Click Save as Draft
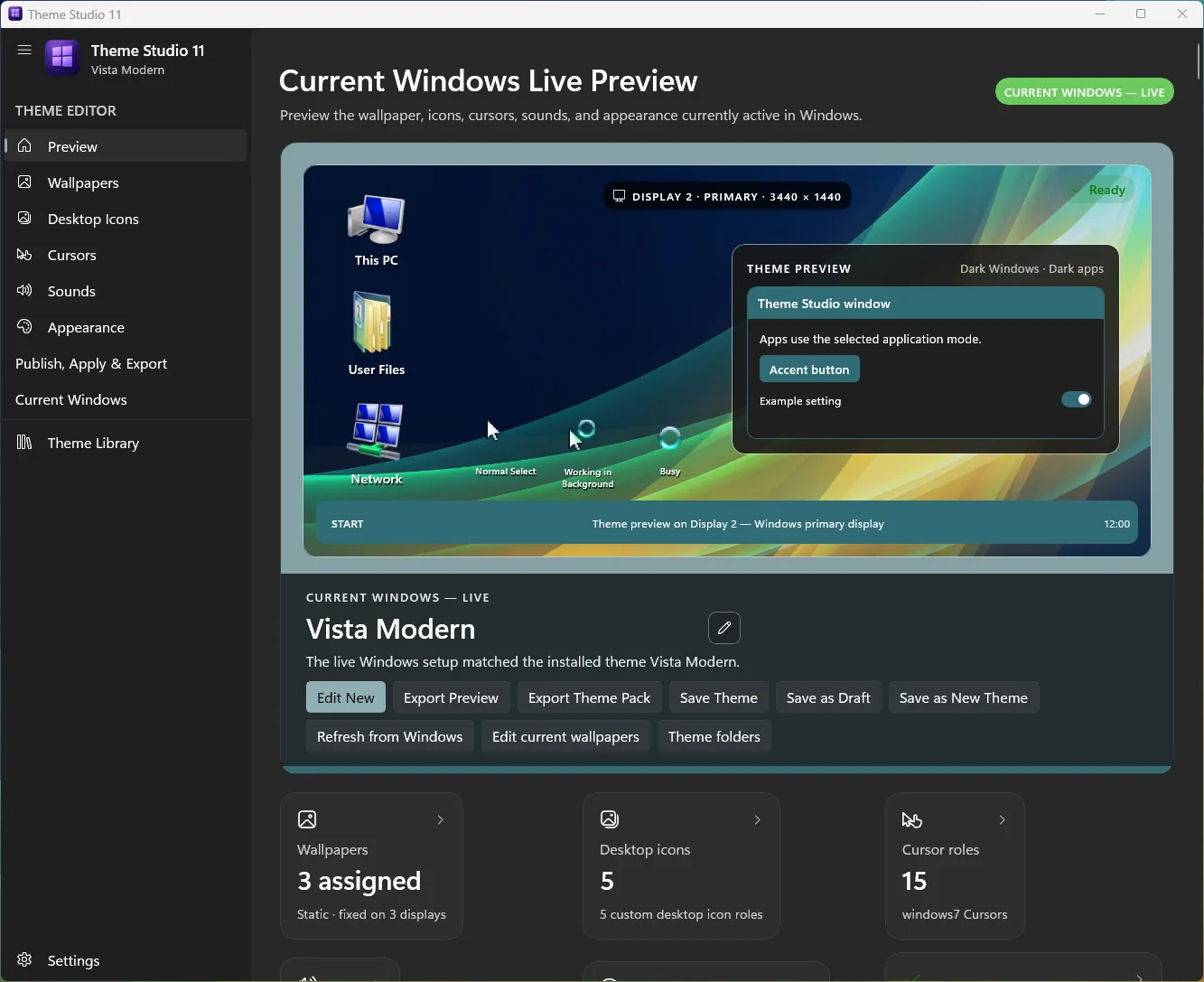Viewport: 1204px width, 982px height. tap(828, 697)
